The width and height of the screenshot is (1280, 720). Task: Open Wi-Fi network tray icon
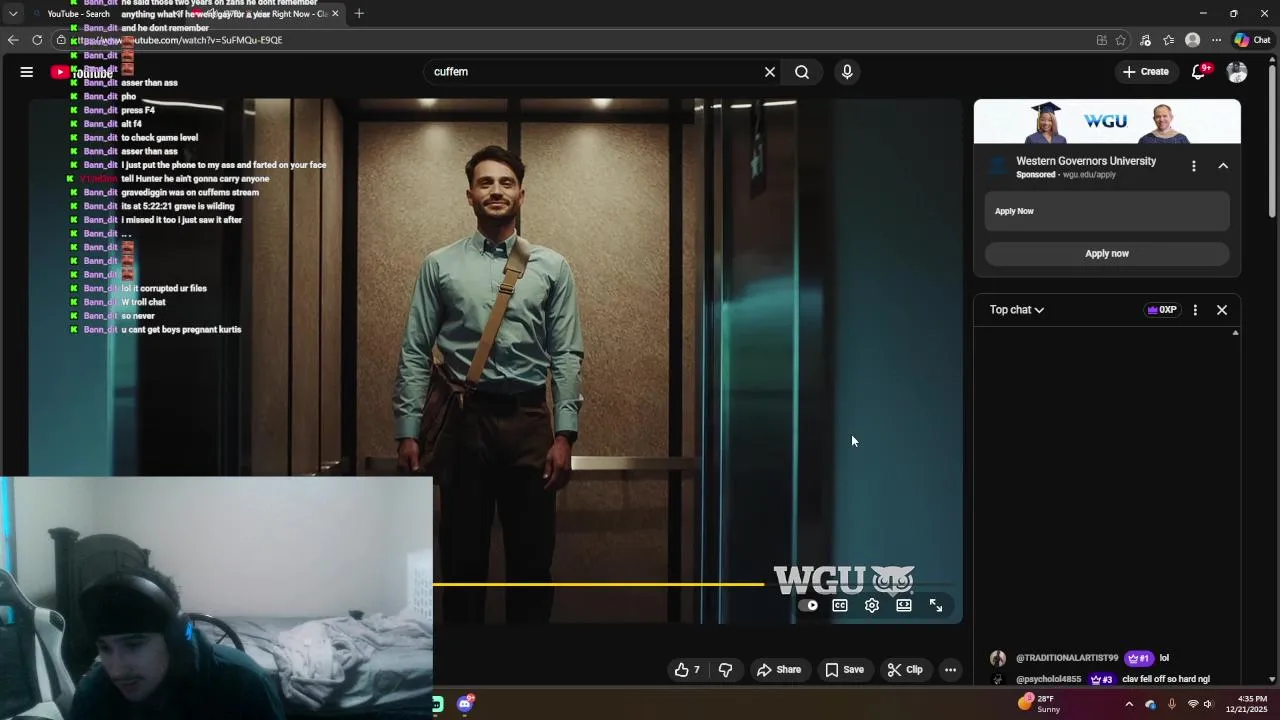1192,704
